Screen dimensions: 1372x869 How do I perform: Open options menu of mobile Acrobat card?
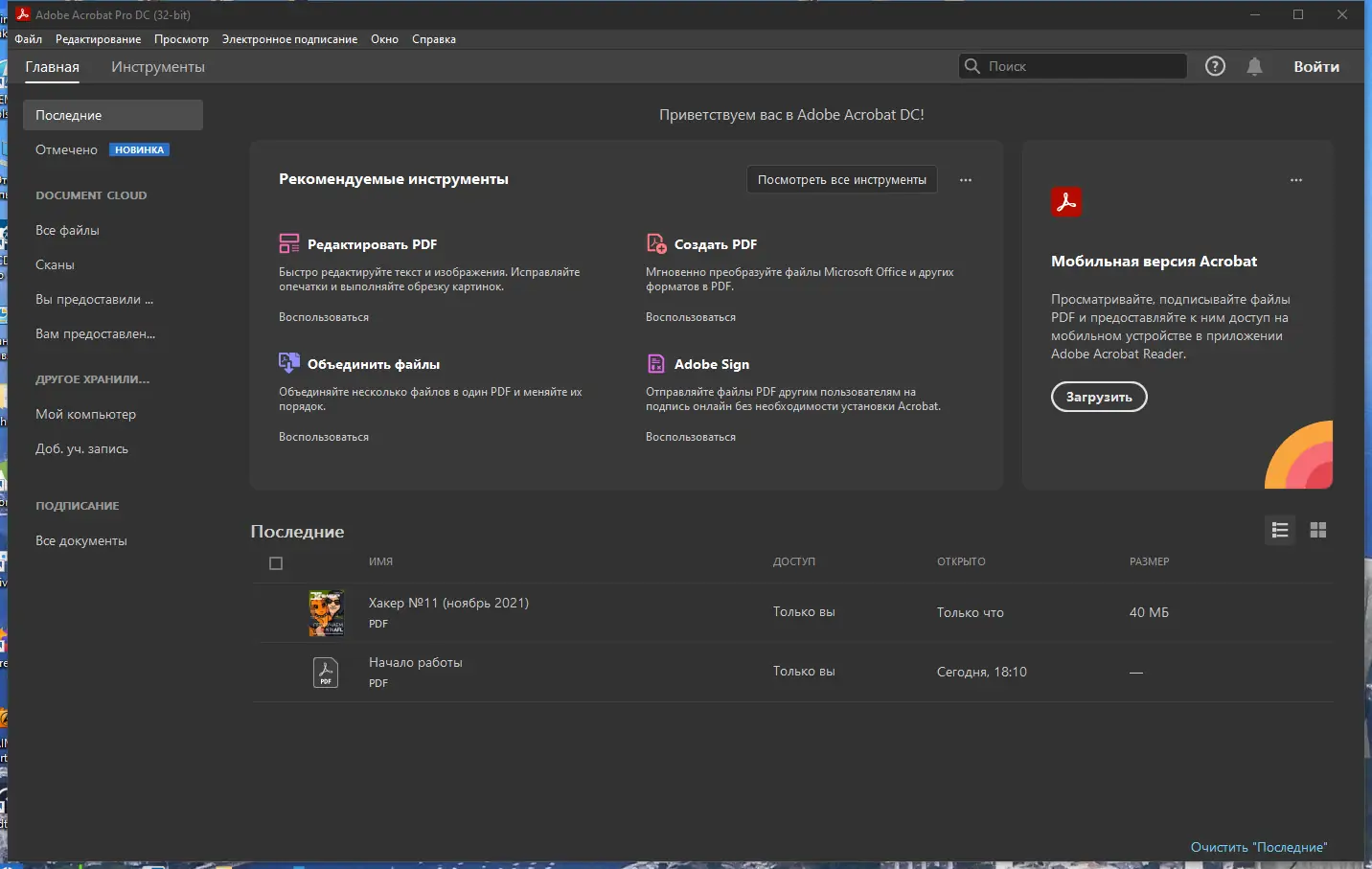click(1296, 180)
